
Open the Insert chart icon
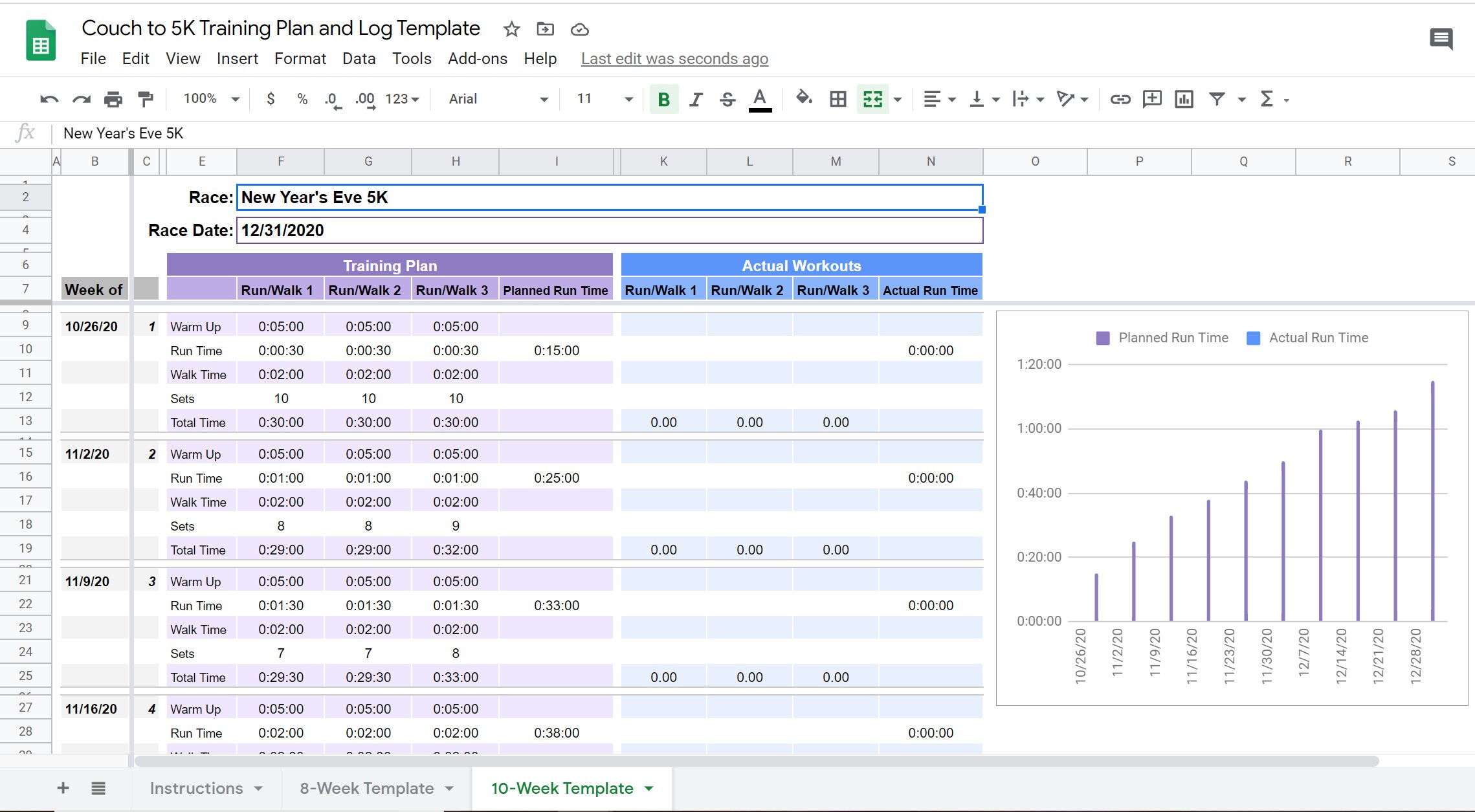[x=1184, y=99]
